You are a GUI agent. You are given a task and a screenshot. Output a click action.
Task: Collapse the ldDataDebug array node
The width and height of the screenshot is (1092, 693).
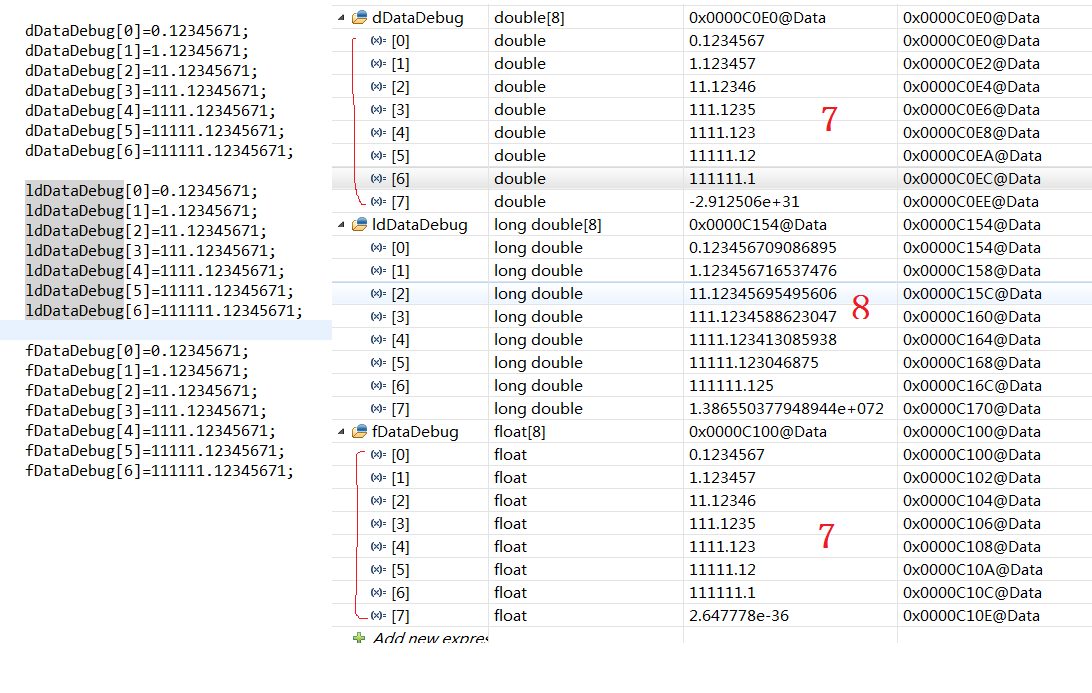click(x=341, y=224)
